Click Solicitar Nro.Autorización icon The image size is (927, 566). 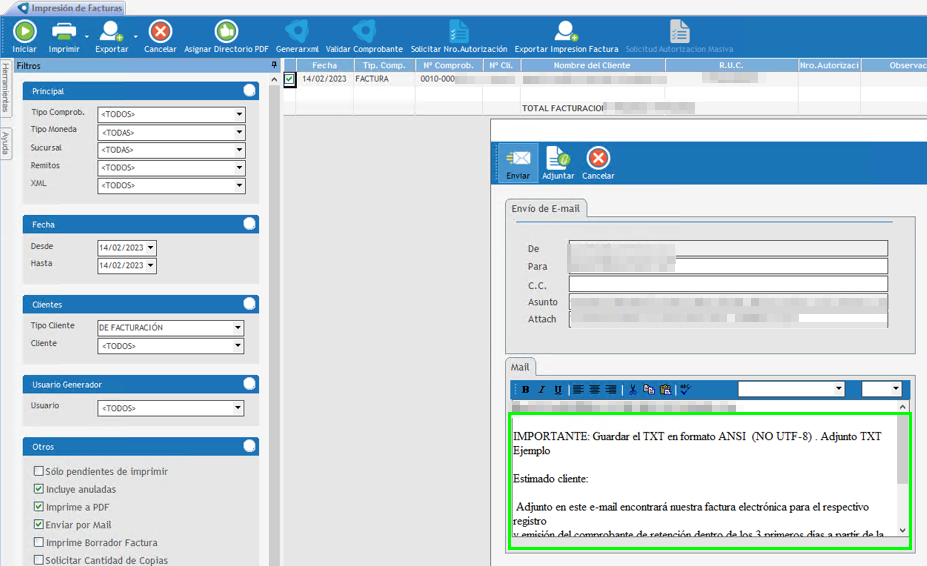coord(459,31)
